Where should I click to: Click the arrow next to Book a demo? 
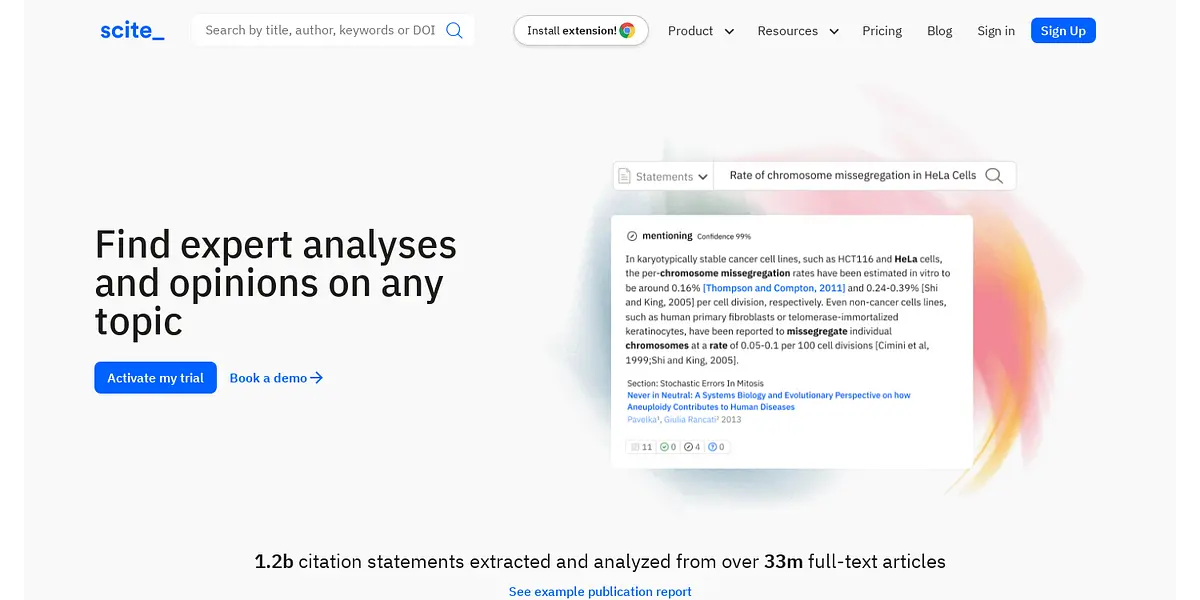pyautogui.click(x=317, y=378)
